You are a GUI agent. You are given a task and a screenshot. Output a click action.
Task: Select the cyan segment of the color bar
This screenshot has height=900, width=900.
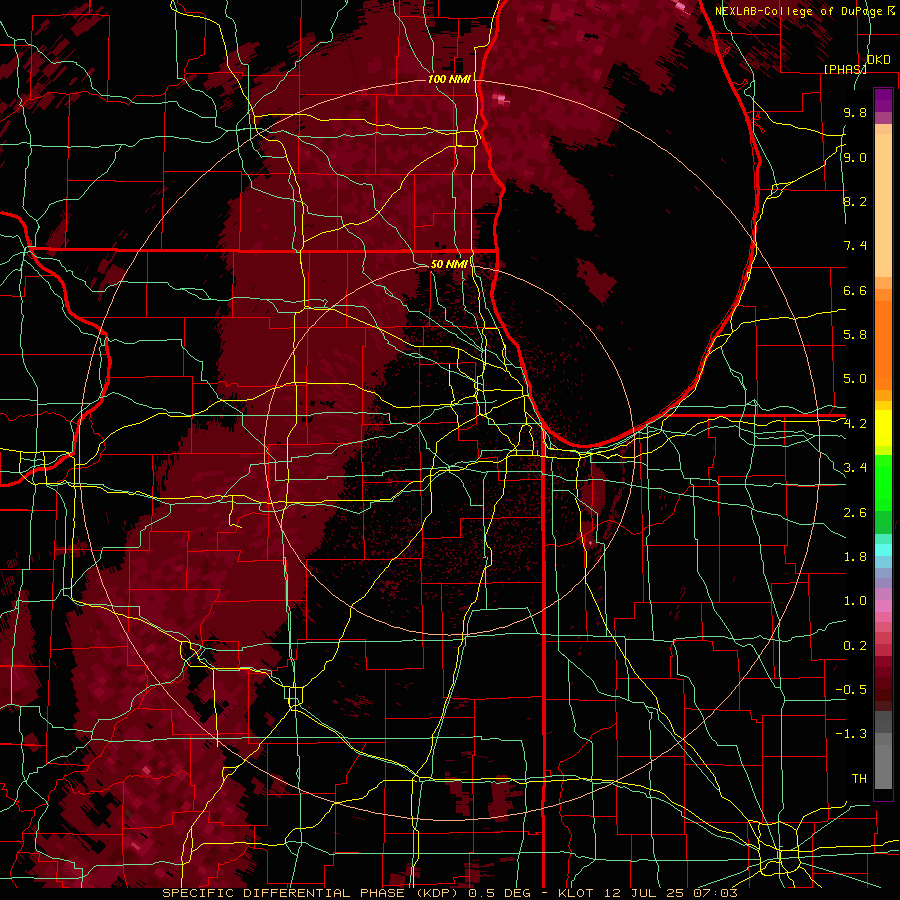pos(883,550)
